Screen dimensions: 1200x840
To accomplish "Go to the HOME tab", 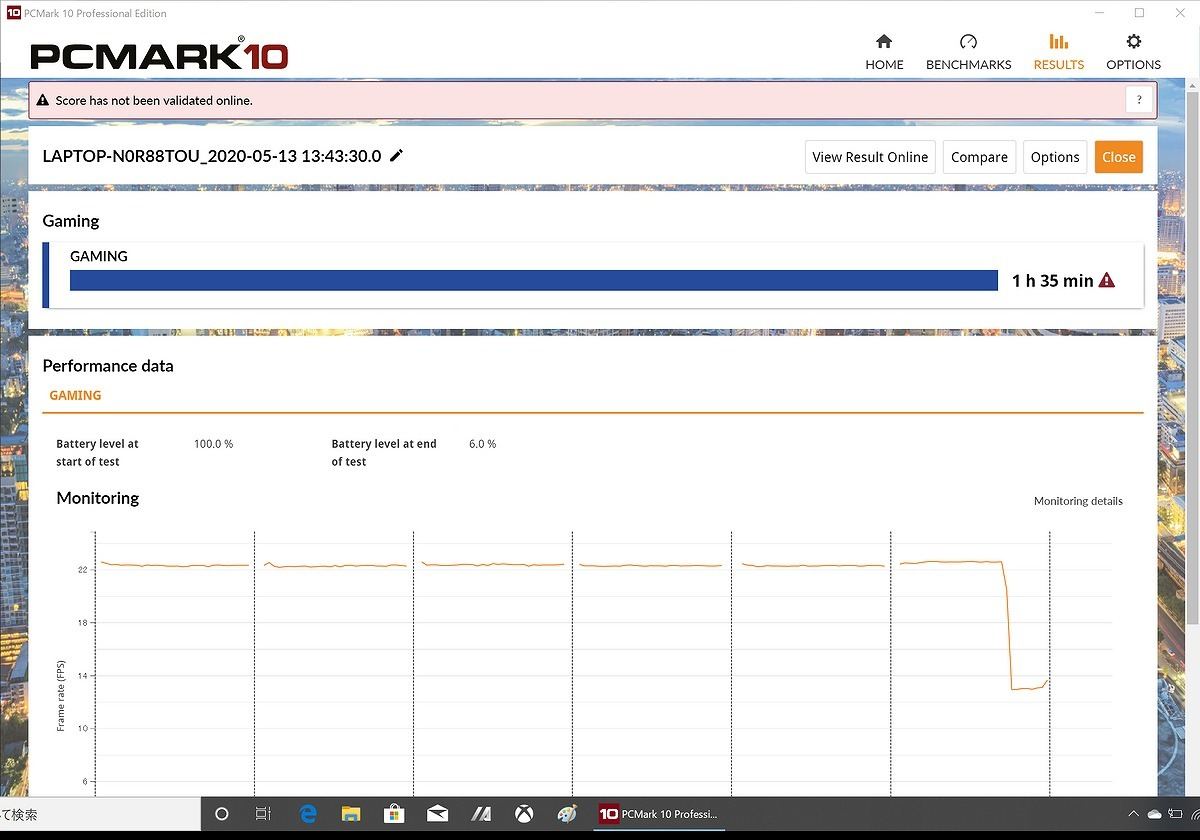I will click(x=884, y=52).
